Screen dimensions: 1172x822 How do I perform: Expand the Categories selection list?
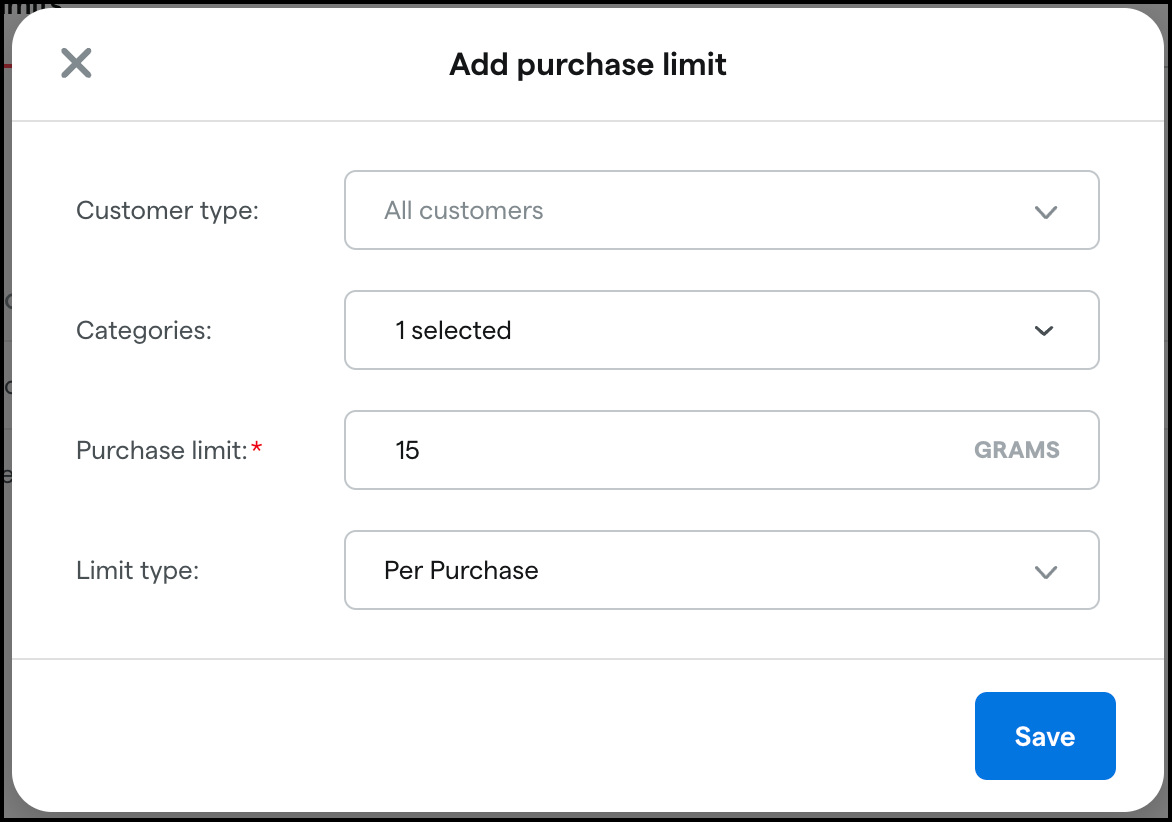tap(722, 330)
